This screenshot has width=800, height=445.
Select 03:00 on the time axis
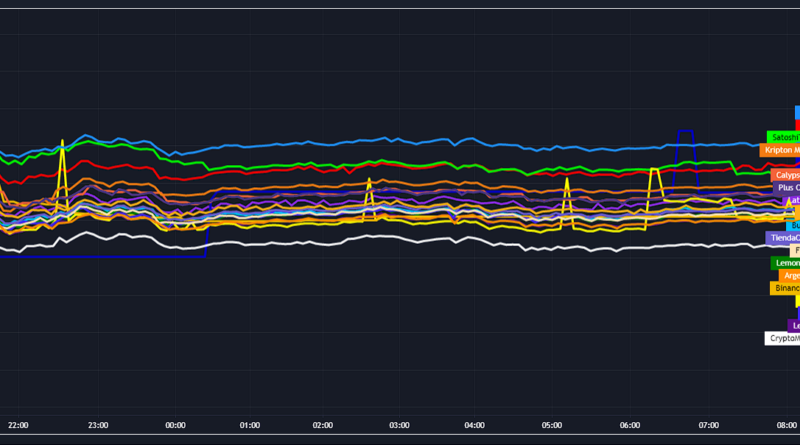(x=400, y=425)
